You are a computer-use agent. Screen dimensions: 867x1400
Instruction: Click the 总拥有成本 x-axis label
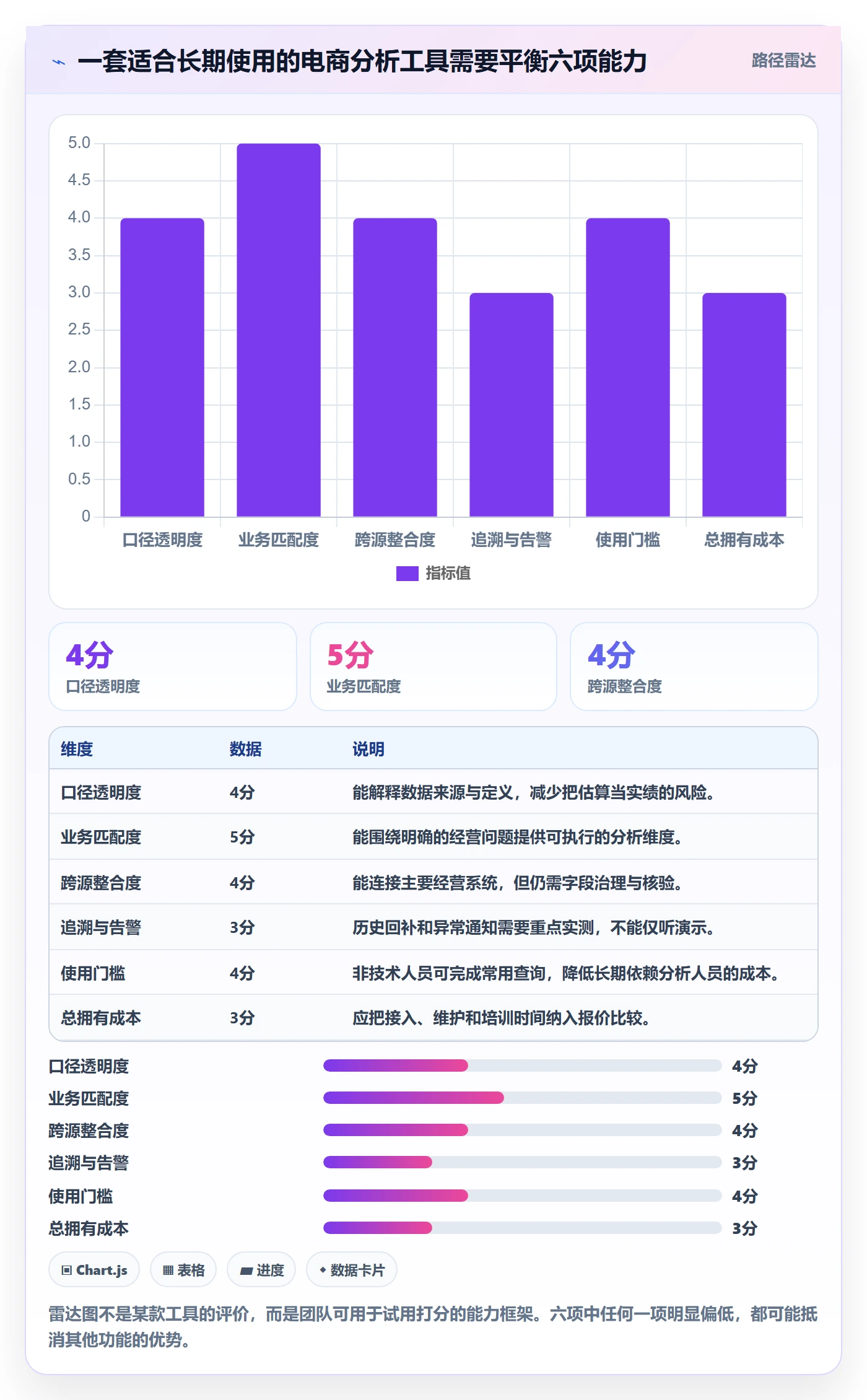point(744,540)
